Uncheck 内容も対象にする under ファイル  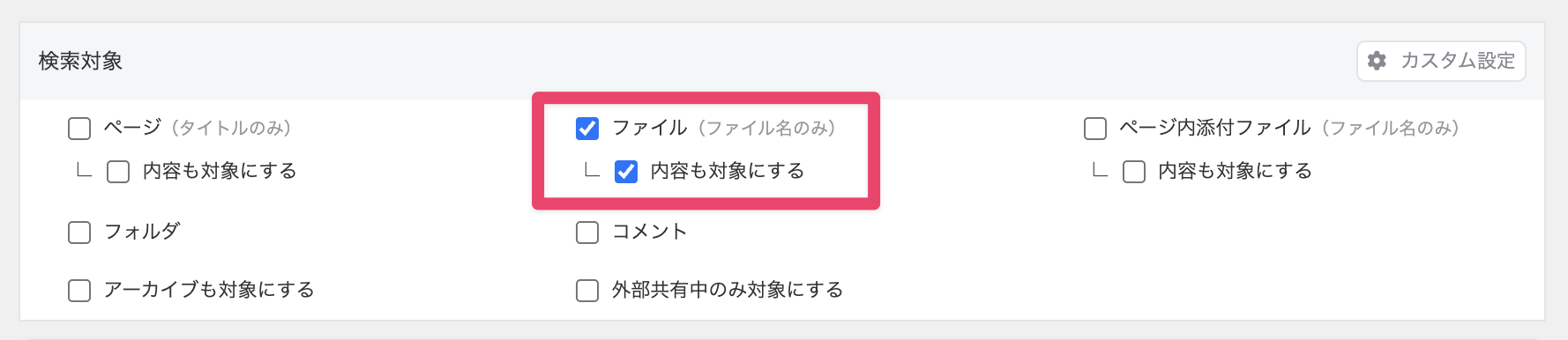(626, 171)
